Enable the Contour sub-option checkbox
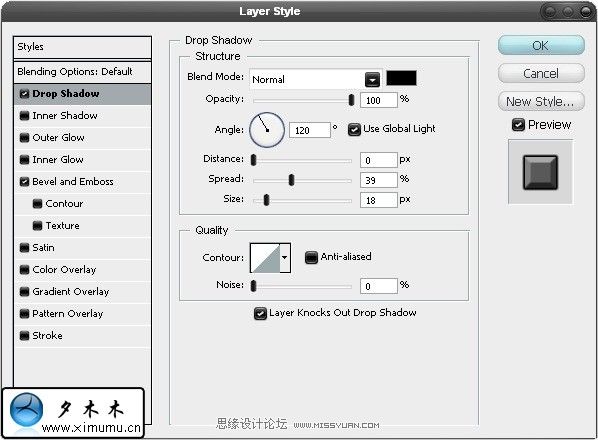This screenshot has width=598, height=440. (x=37, y=204)
